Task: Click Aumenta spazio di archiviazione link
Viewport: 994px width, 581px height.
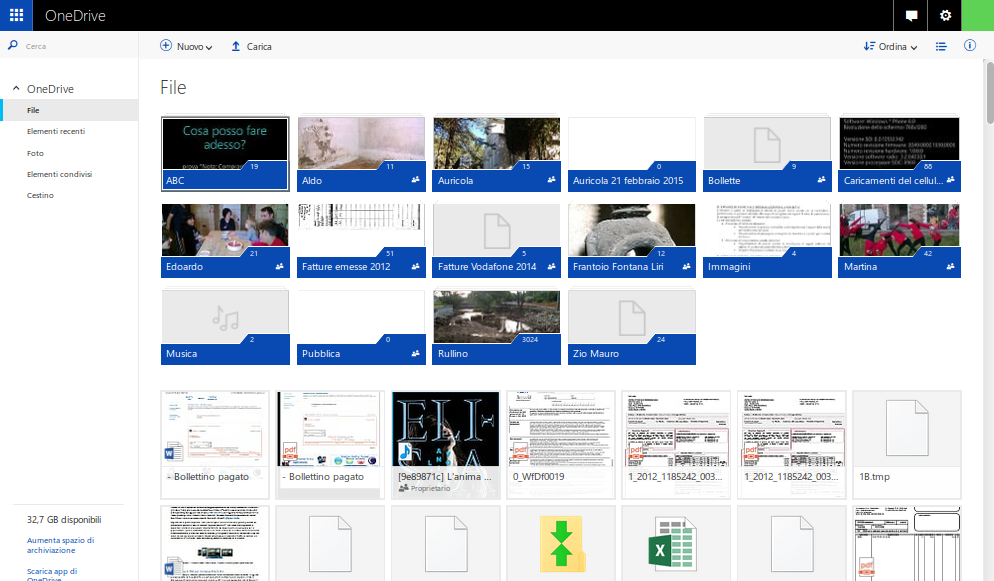Action: point(61,545)
